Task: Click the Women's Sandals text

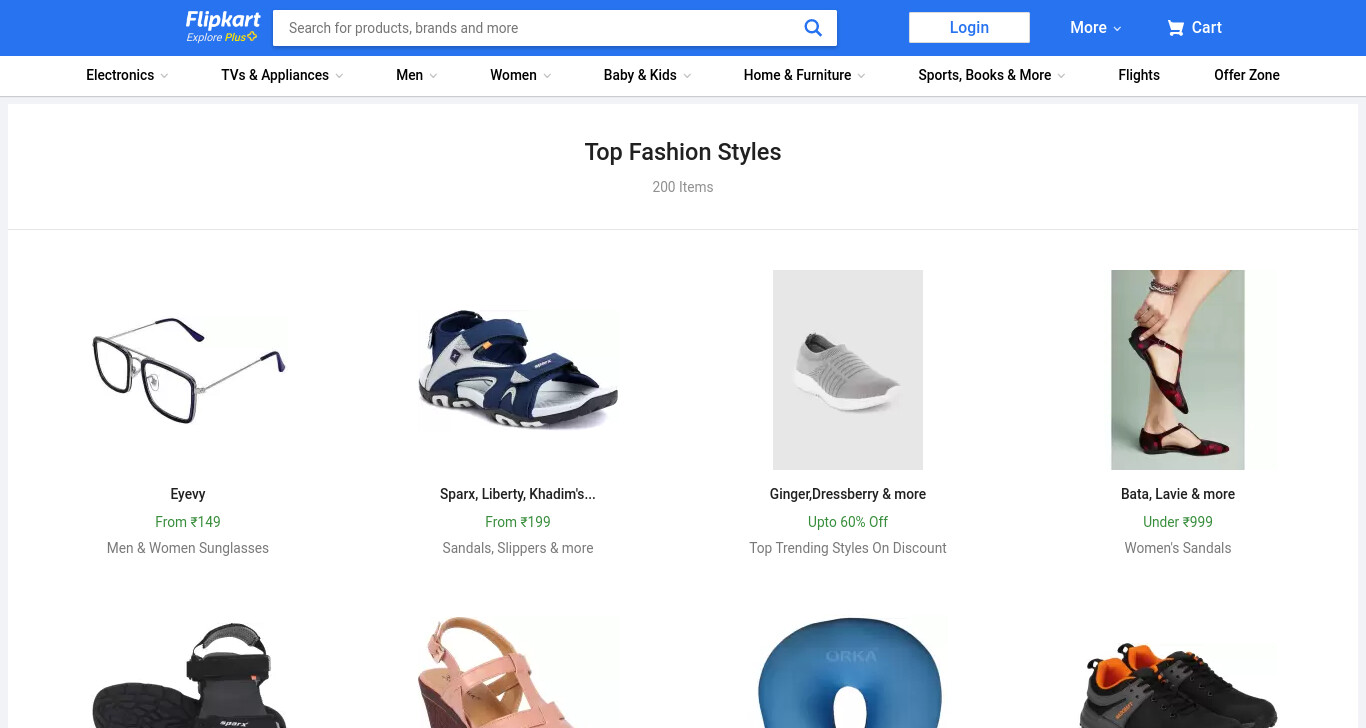Action: (x=1178, y=548)
